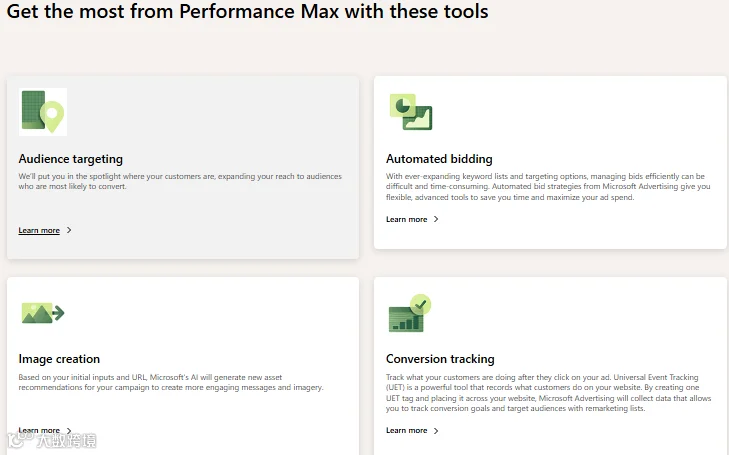729x455 pixels.
Task: Open Learn more under Image creation
Action: [x=39, y=430]
